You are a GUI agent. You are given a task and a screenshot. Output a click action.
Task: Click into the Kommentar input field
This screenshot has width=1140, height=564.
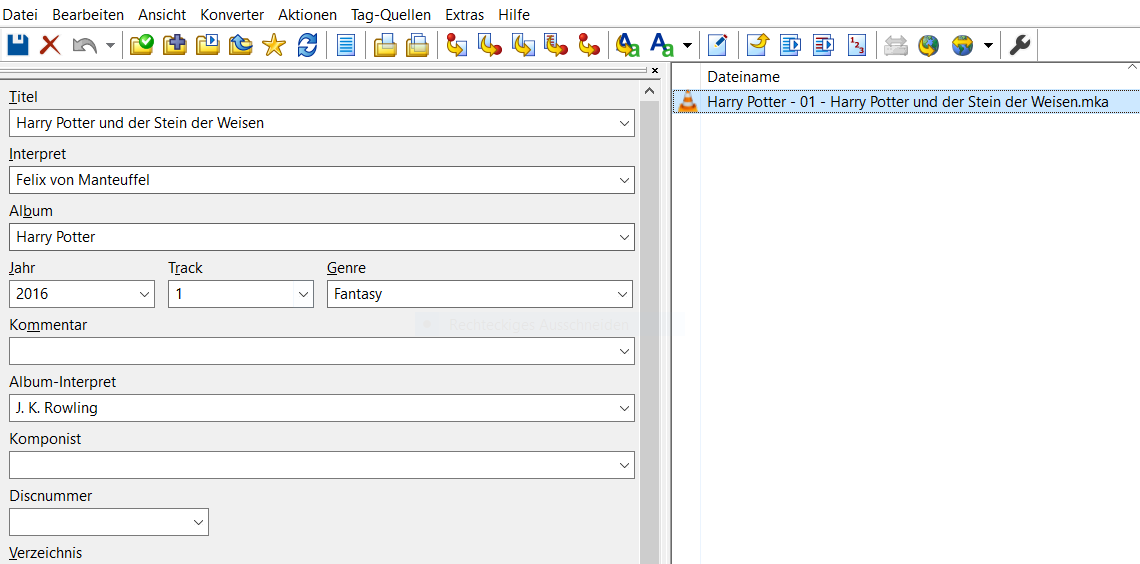pyautogui.click(x=310, y=351)
